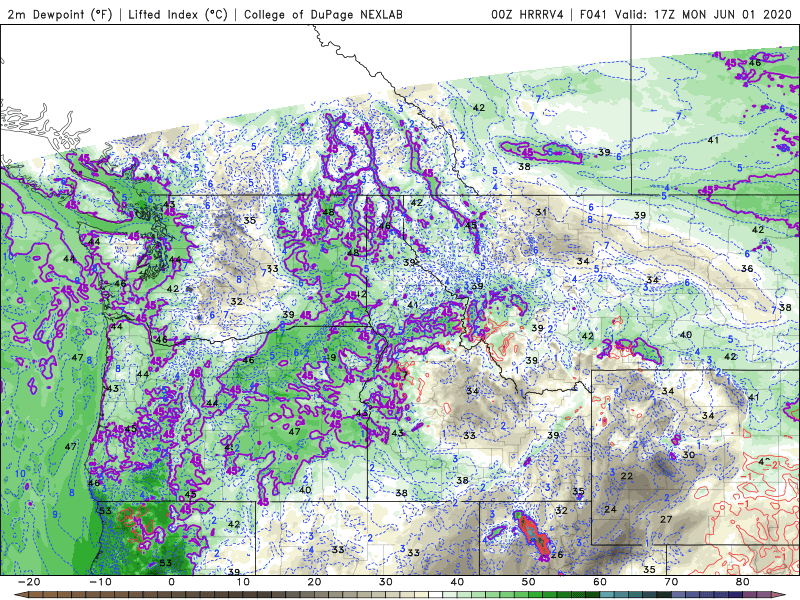Click the black dewpoint value "27" on the map

point(666,519)
